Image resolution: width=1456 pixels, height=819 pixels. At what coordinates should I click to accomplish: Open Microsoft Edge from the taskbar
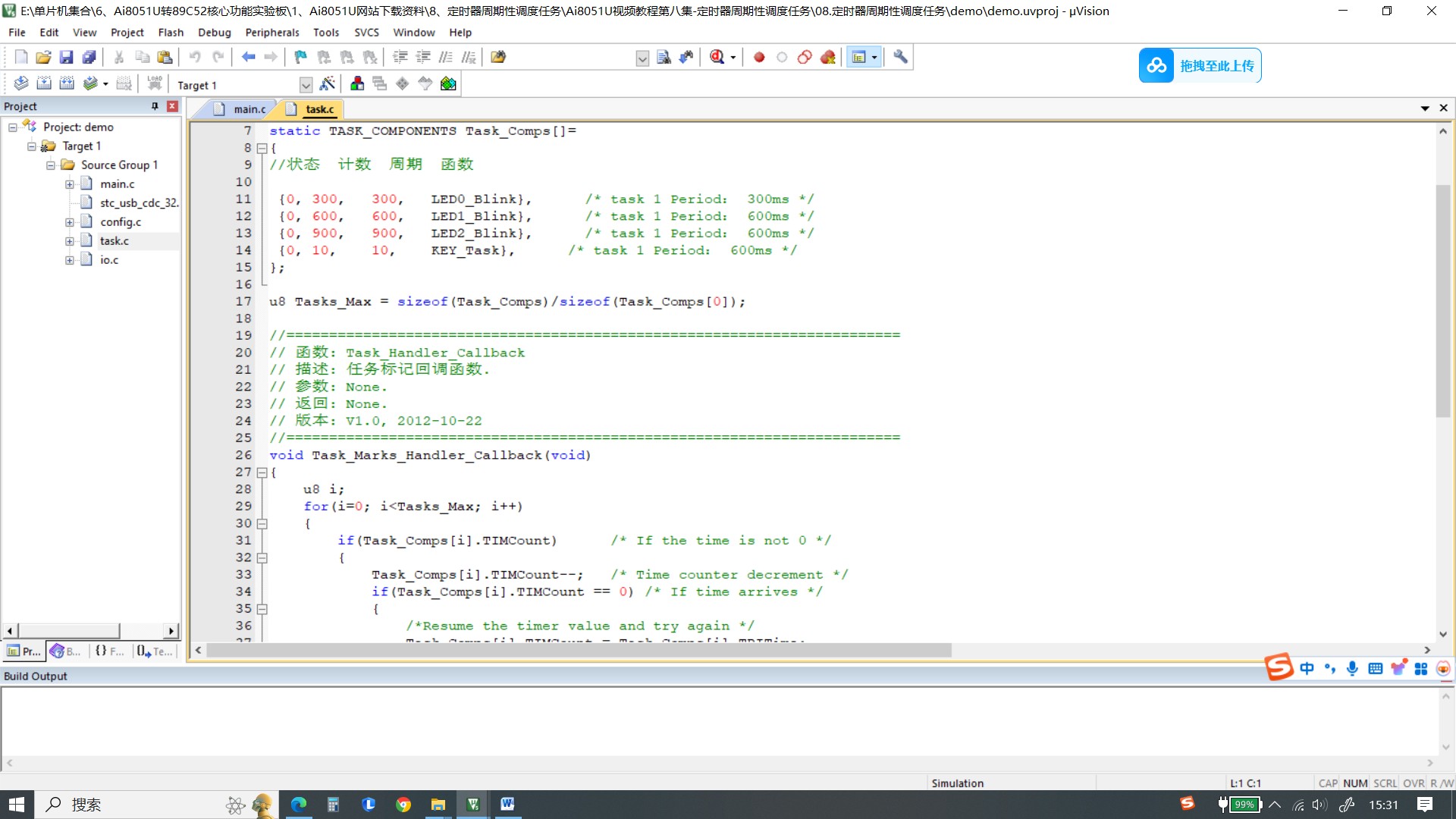pos(298,805)
